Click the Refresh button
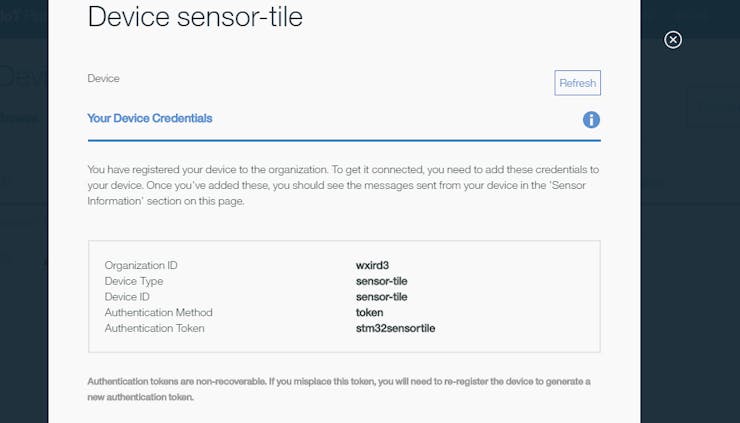740x423 pixels. point(577,83)
